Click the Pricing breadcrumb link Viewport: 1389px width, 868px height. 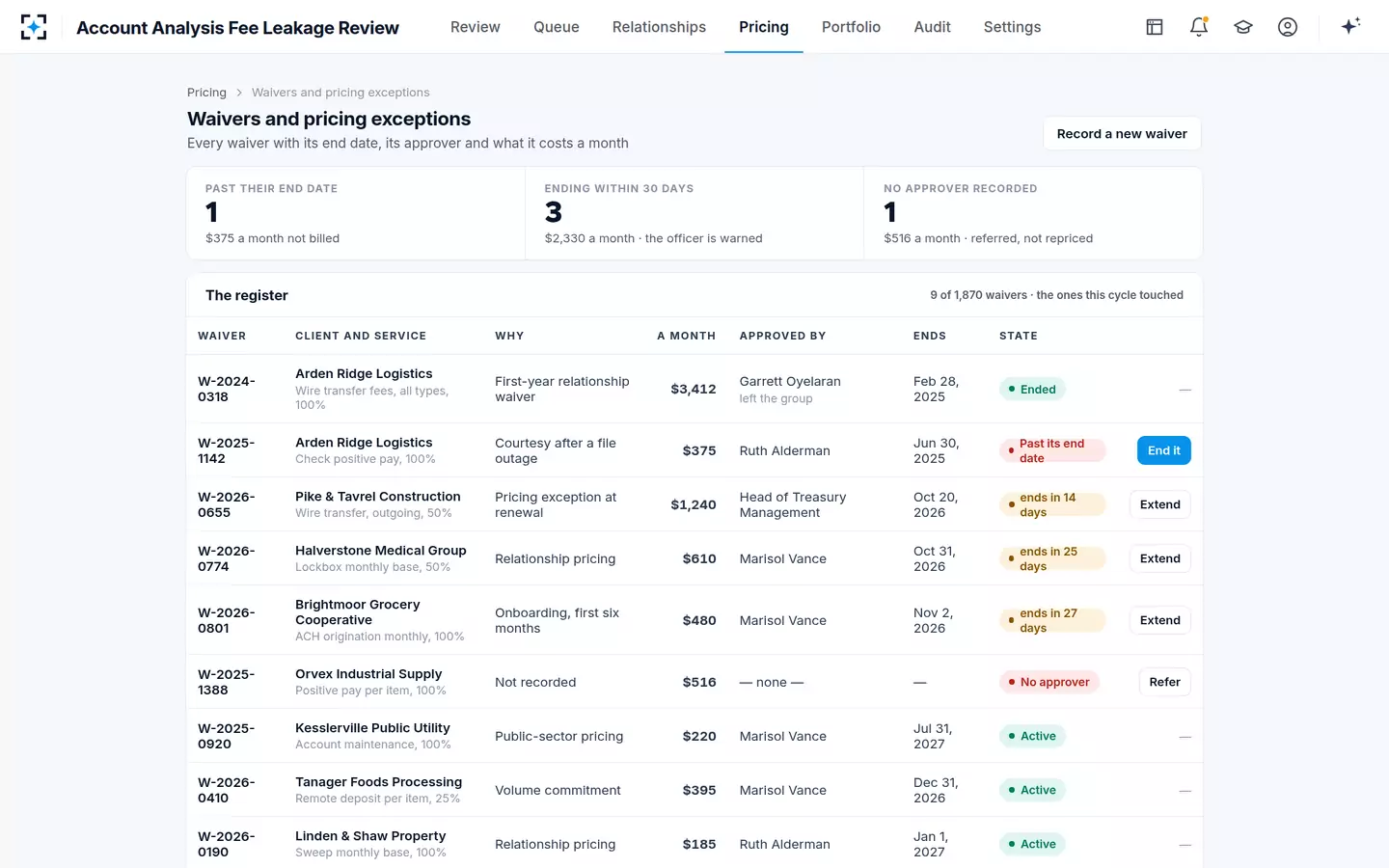click(206, 93)
